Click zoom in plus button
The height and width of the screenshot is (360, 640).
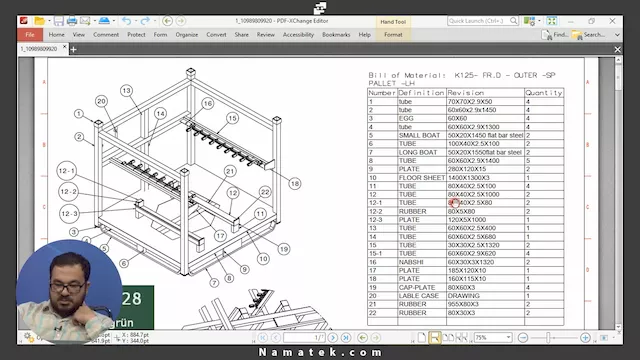585,338
